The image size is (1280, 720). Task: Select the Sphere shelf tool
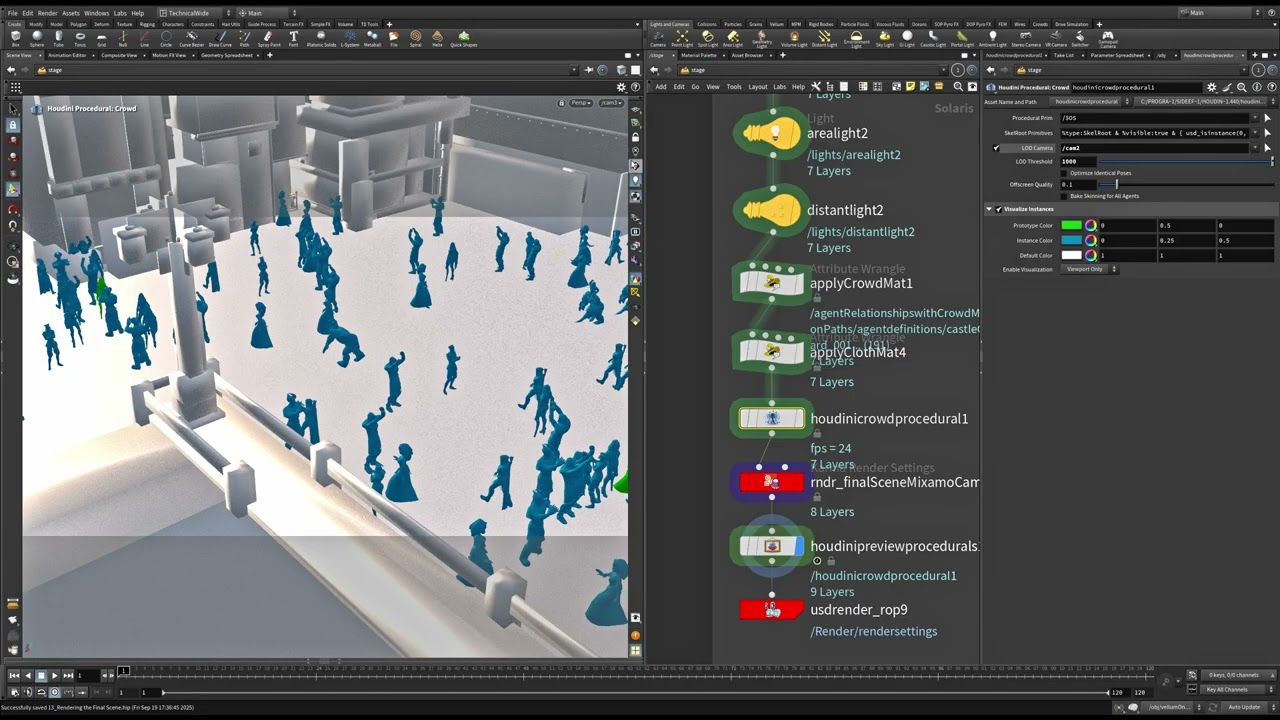click(37, 39)
